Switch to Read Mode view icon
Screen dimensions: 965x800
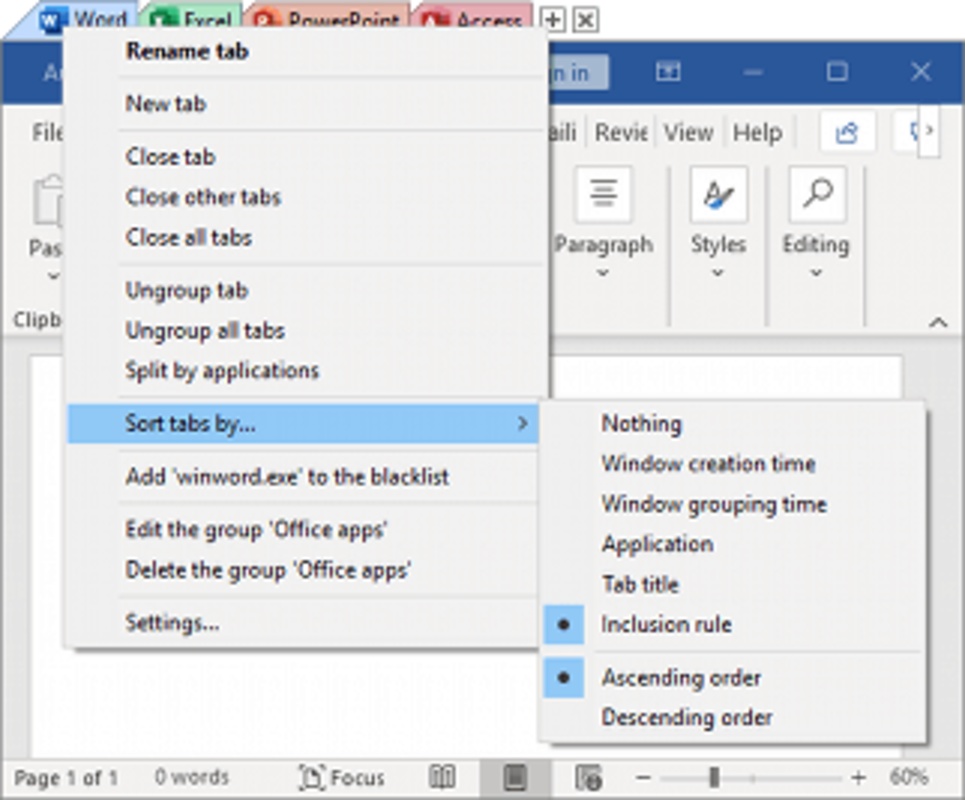[442, 778]
